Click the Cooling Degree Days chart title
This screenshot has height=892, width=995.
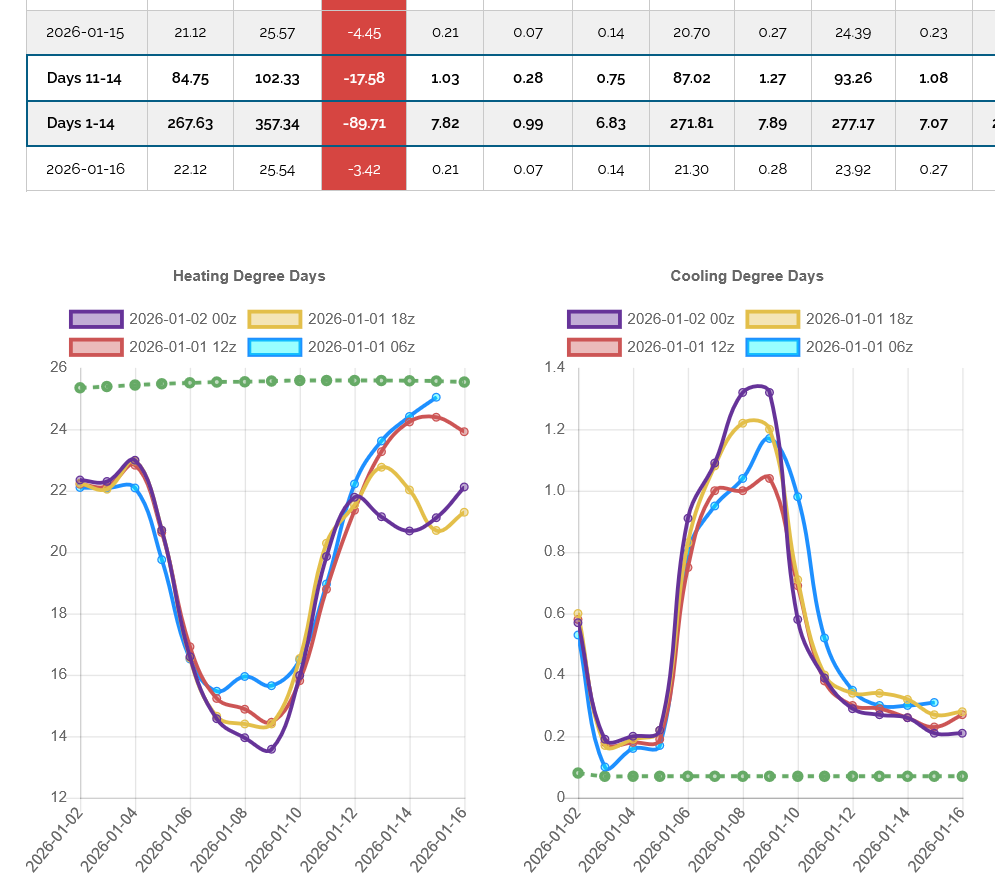coord(747,276)
